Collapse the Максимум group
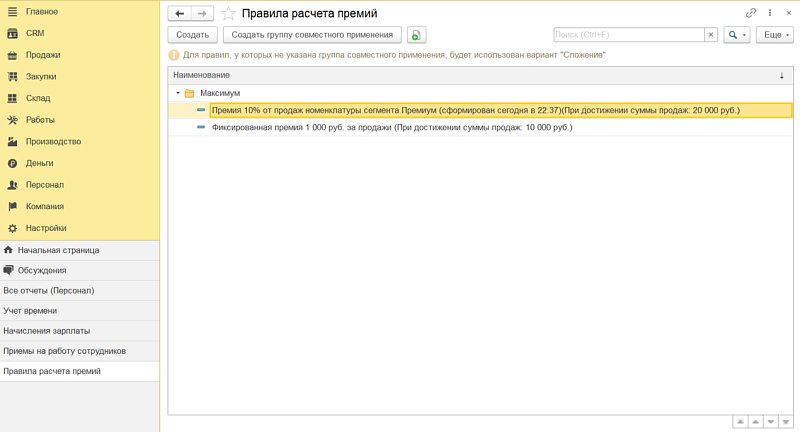The image size is (800, 432). click(x=178, y=93)
